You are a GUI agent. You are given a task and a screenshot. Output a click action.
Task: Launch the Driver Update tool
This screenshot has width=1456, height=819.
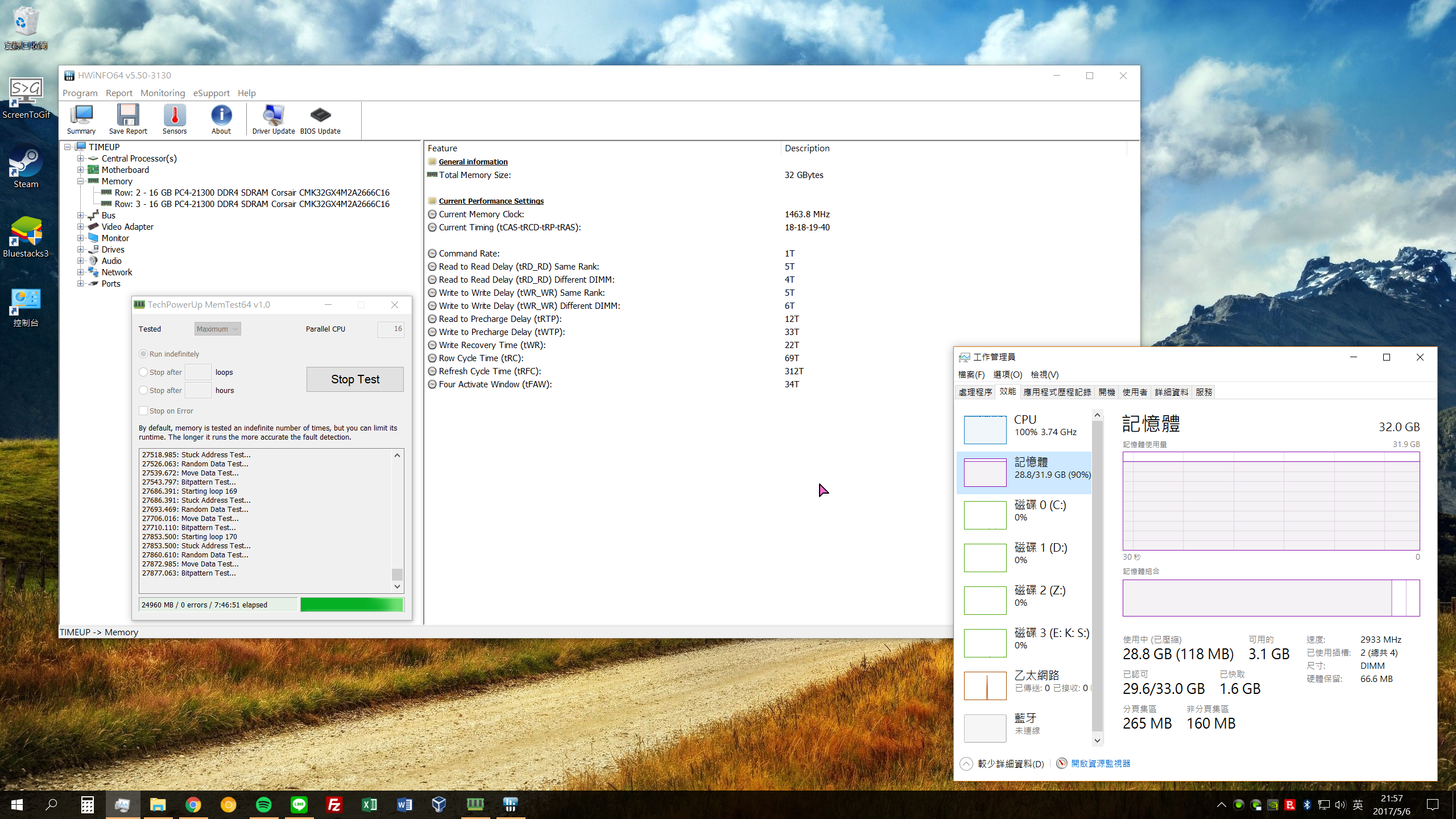click(274, 119)
